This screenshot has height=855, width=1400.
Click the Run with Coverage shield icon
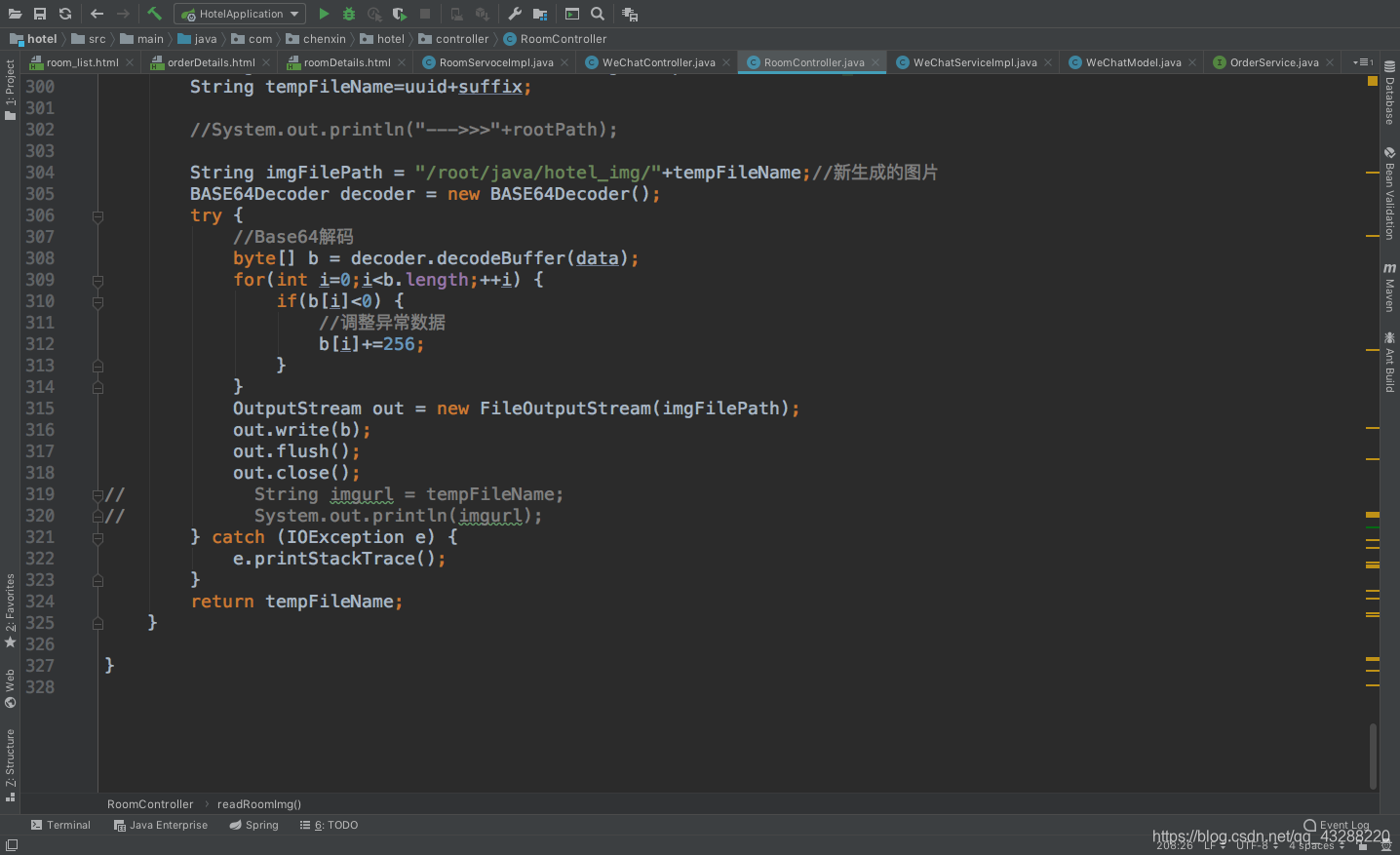(400, 14)
